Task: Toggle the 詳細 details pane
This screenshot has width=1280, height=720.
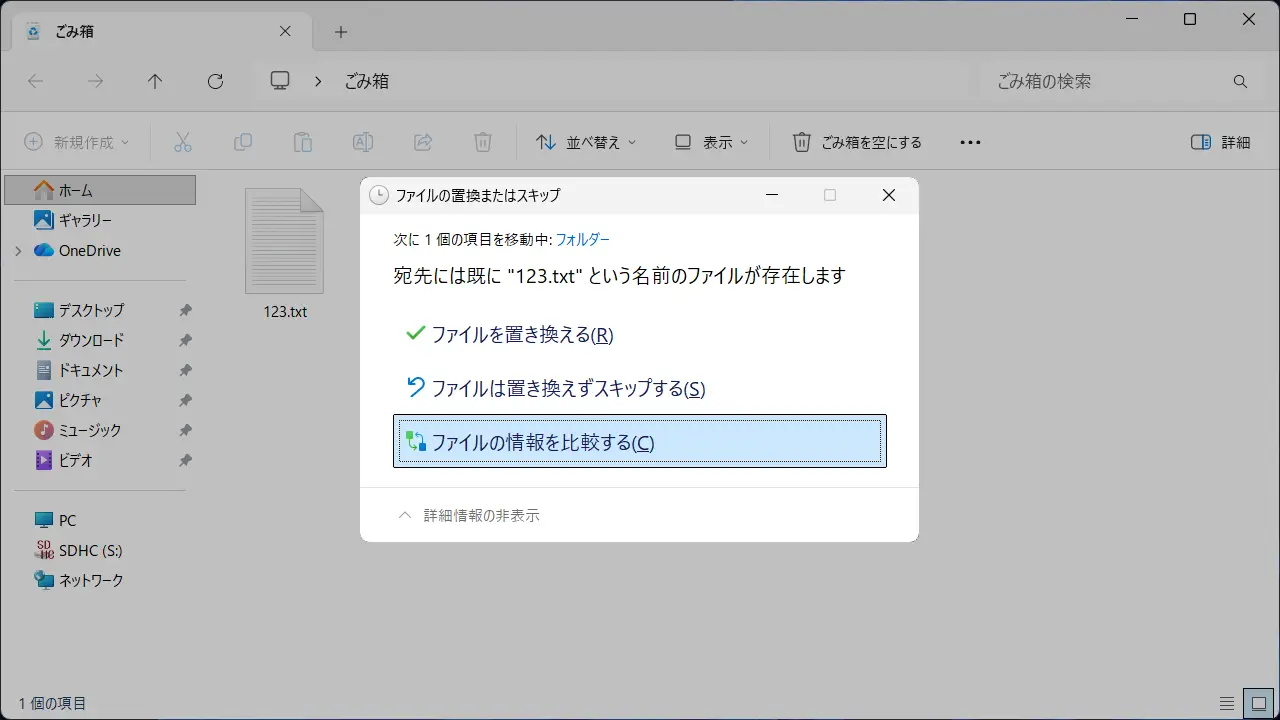Action: pyautogui.click(x=1221, y=142)
